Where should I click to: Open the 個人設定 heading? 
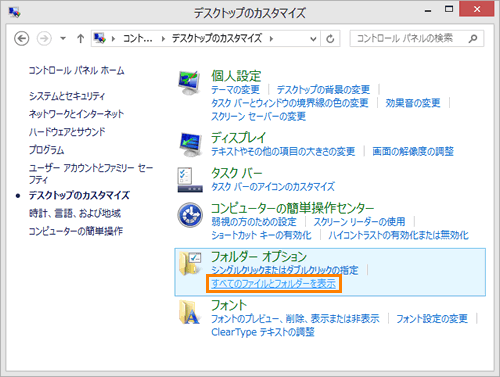236,76
